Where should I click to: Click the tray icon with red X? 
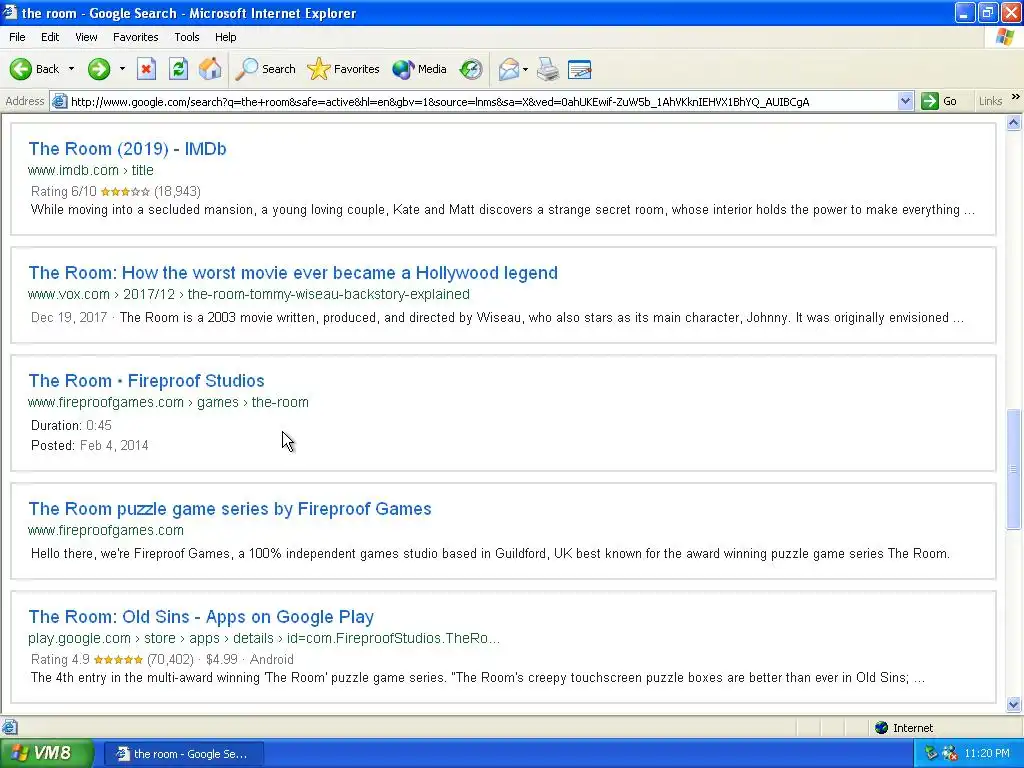click(950, 753)
